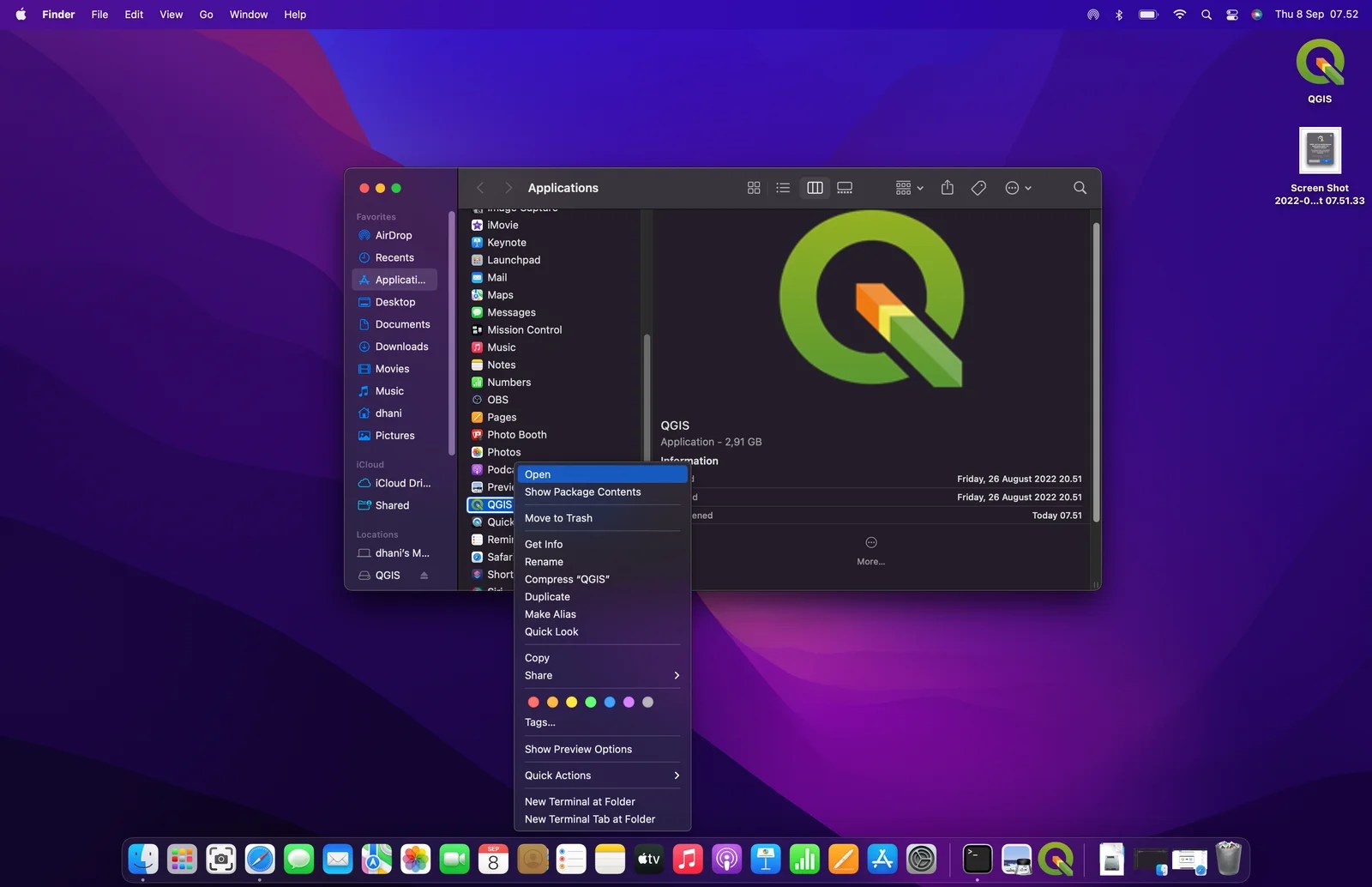Screen dimensions: 1372x887
Task: Open the Finder window search
Action: tap(1080, 188)
